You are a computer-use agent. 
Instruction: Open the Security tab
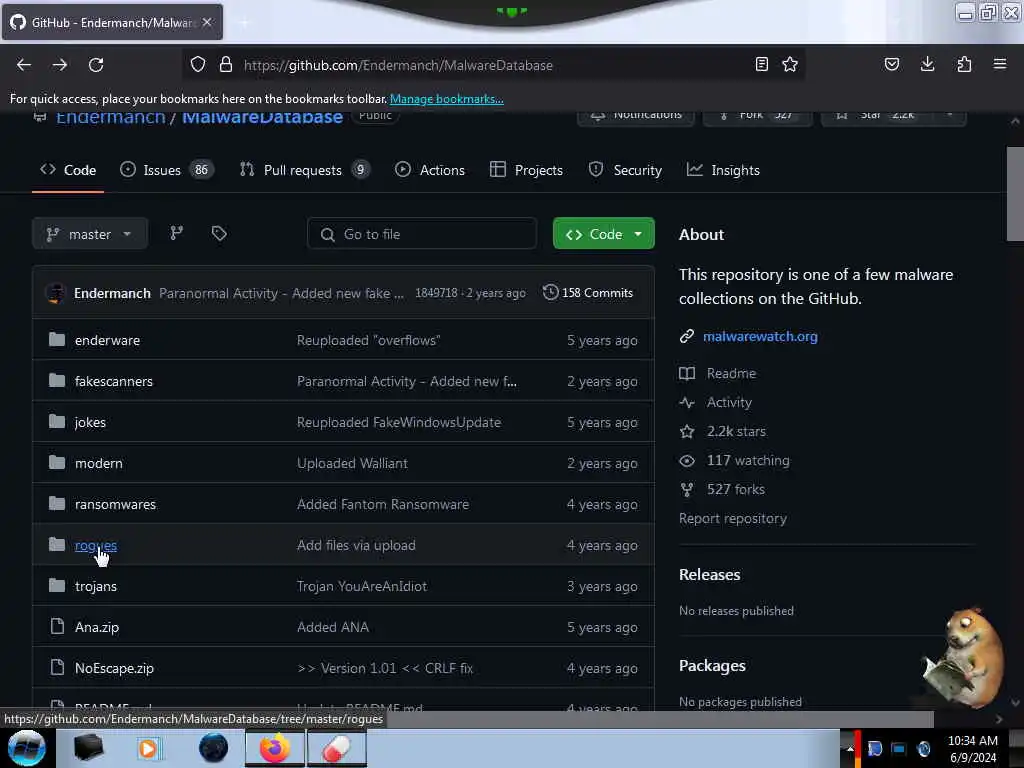coord(625,170)
